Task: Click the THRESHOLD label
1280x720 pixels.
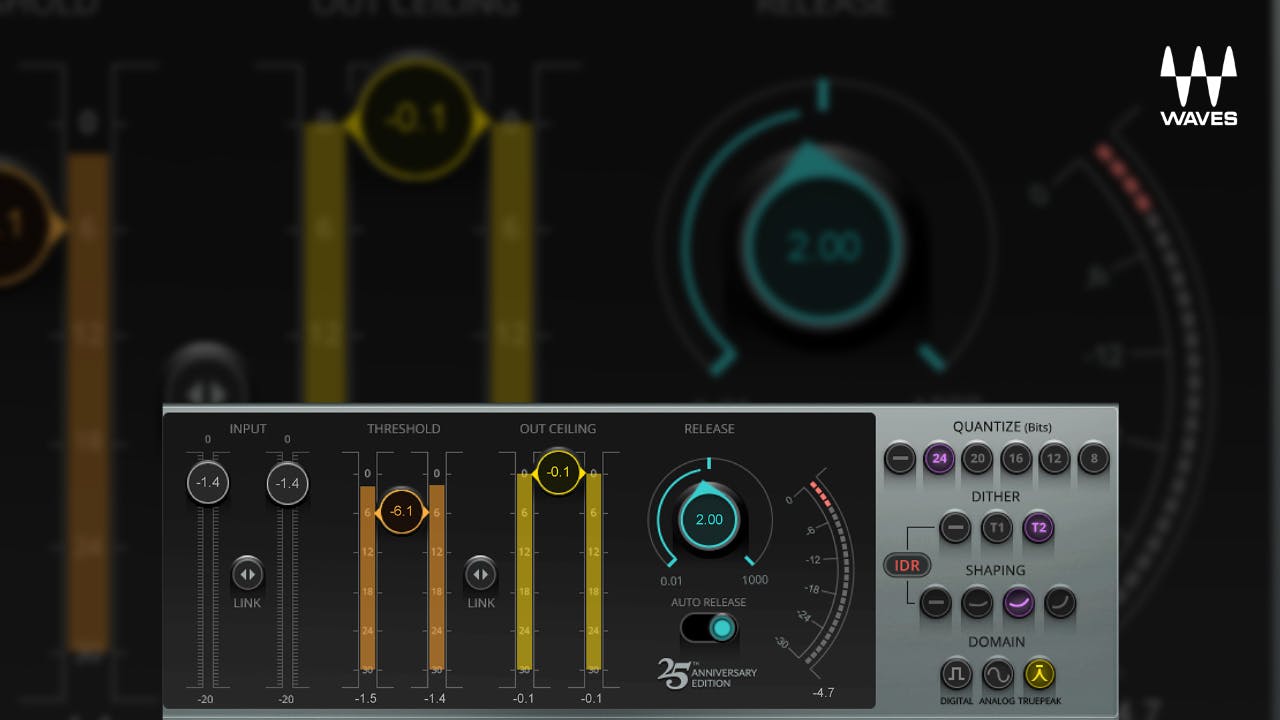Action: click(x=403, y=428)
